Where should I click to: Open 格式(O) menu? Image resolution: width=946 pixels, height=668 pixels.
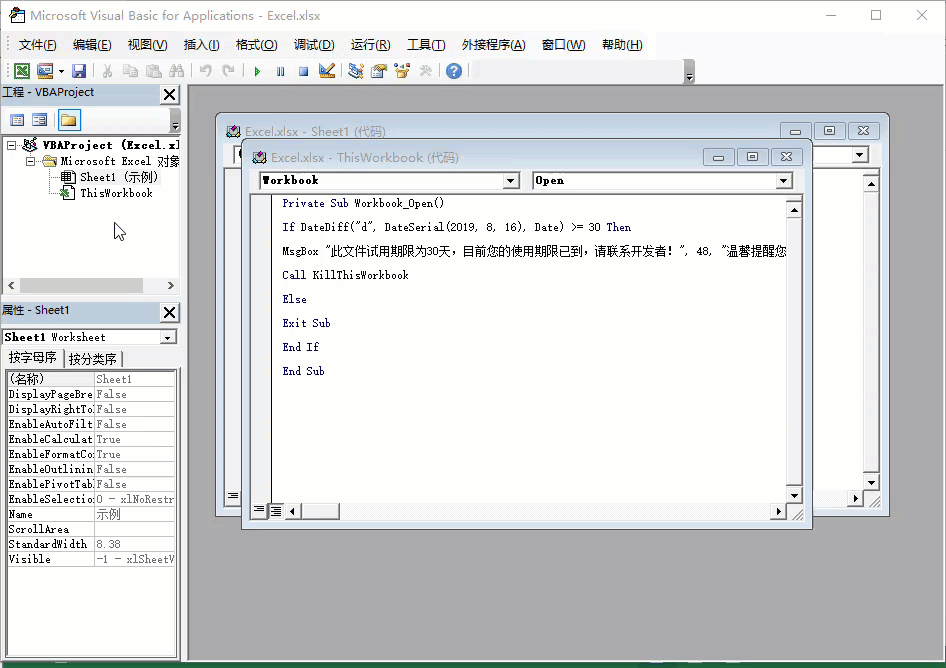[x=256, y=45]
